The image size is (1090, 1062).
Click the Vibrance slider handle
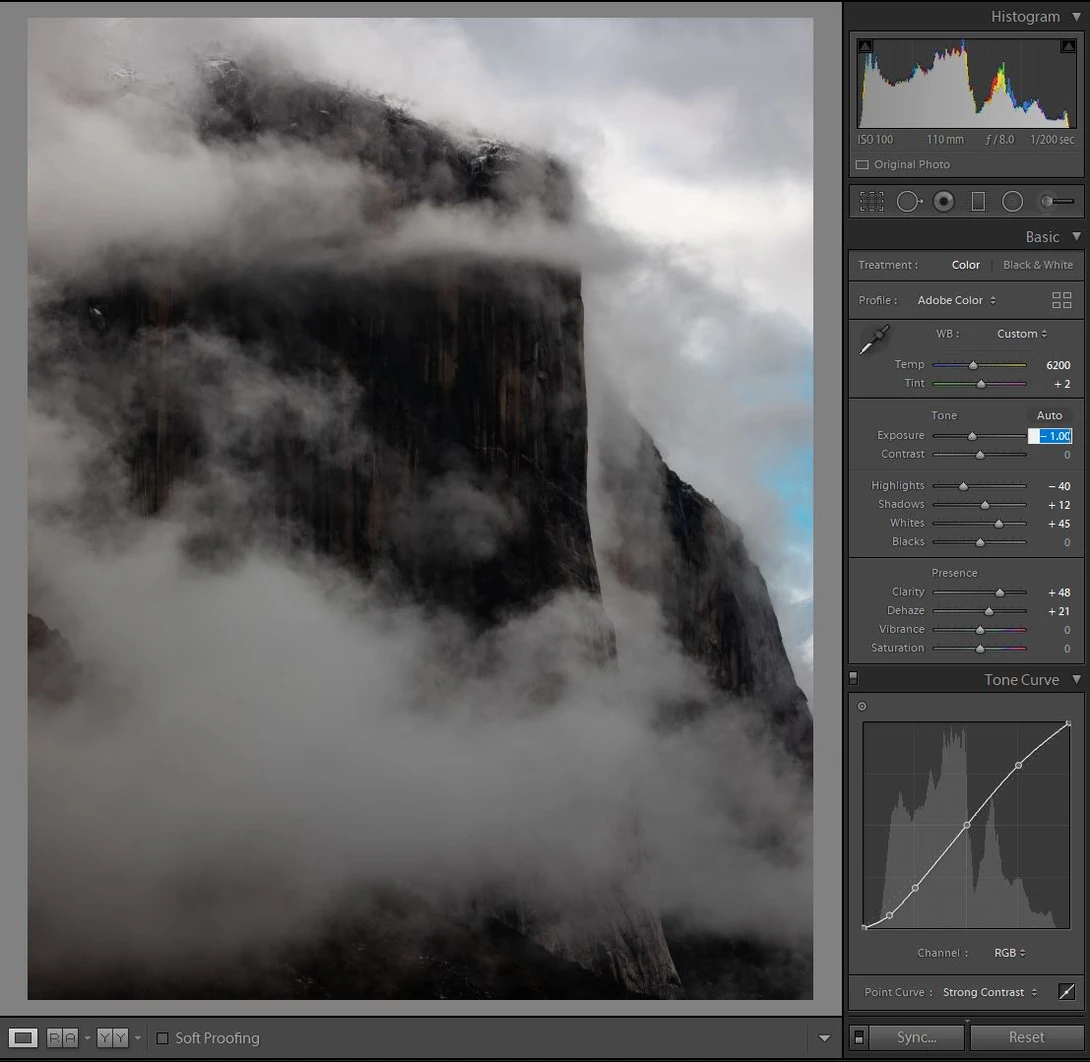(x=979, y=630)
